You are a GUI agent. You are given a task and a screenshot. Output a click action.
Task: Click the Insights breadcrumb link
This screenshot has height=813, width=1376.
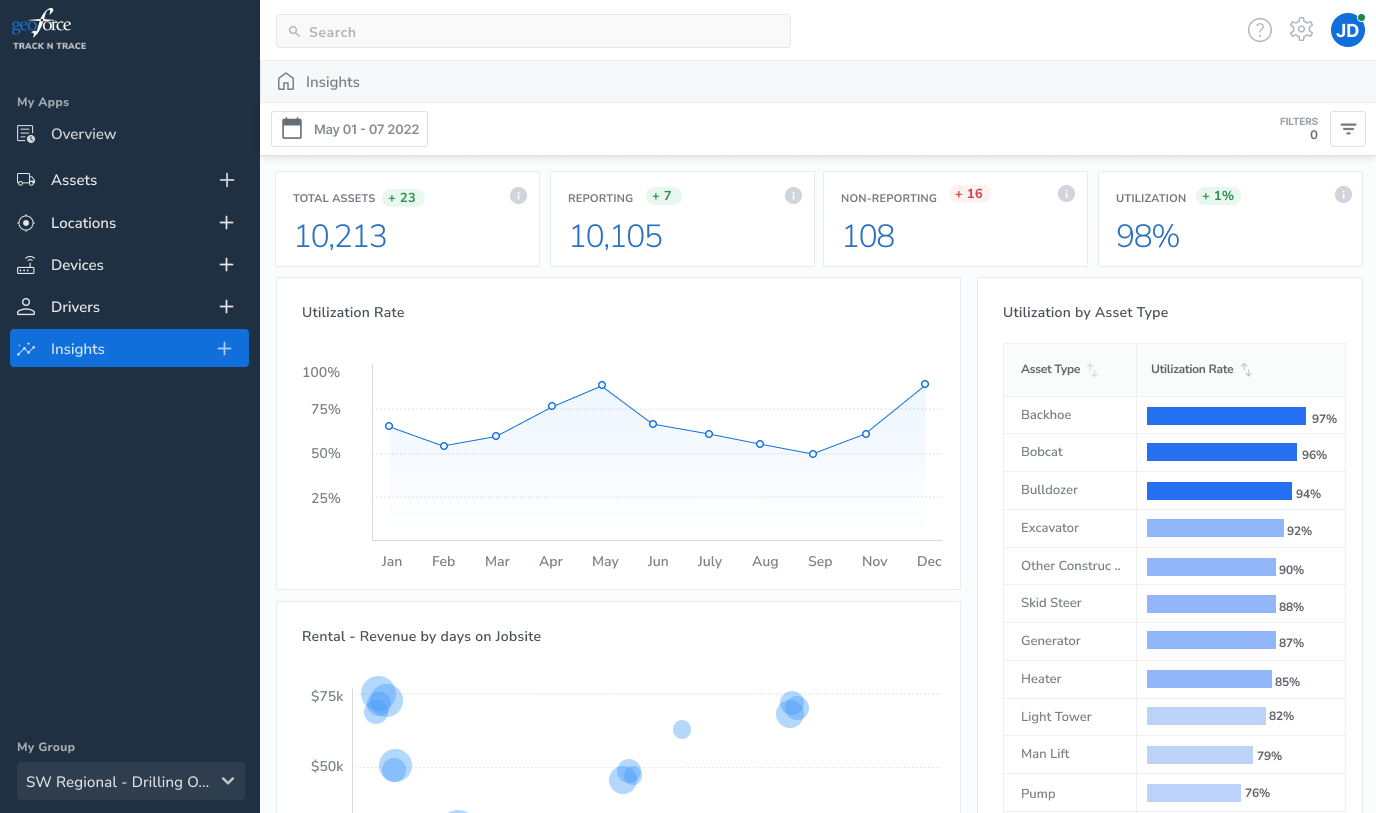click(333, 82)
